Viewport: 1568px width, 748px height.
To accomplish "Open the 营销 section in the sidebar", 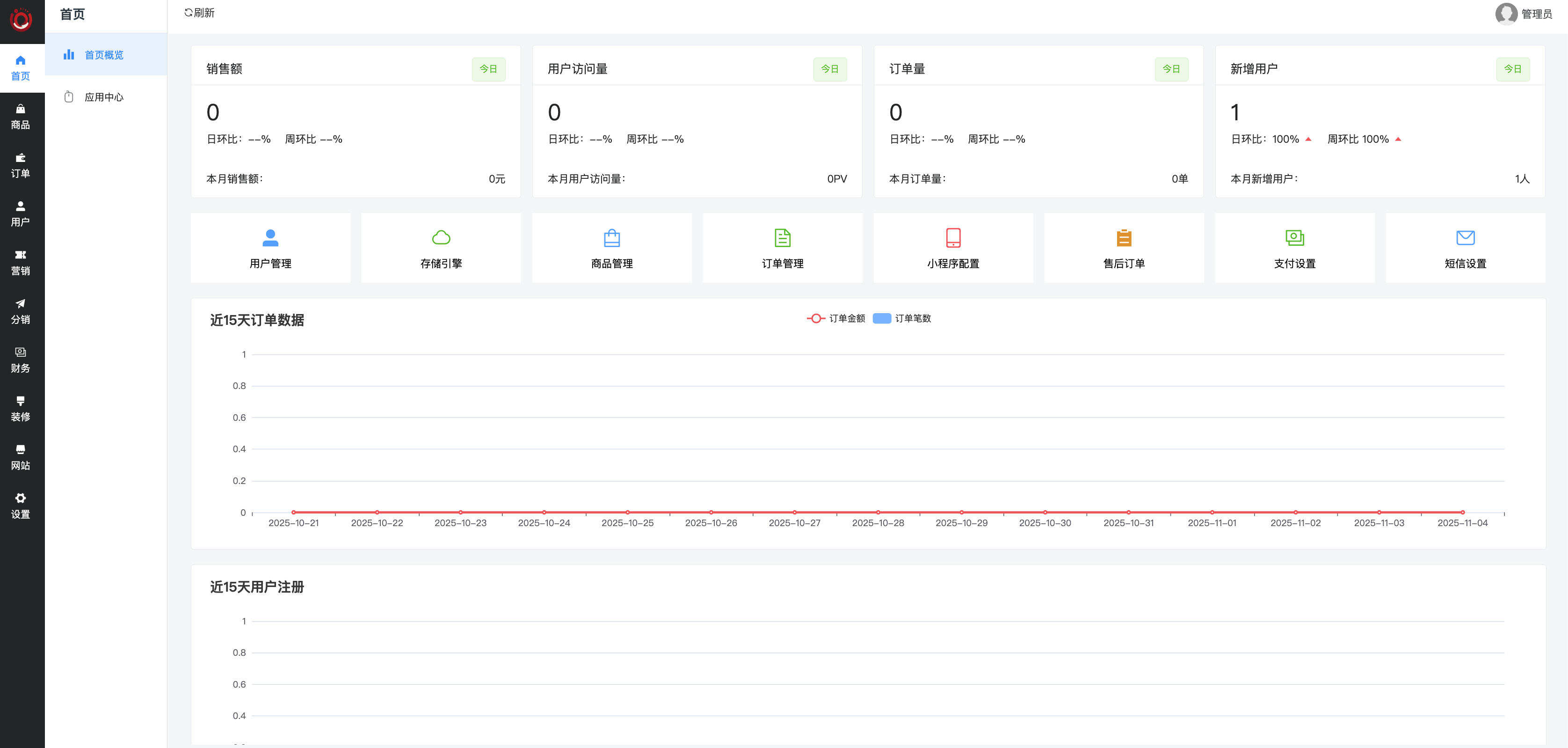I will [22, 263].
